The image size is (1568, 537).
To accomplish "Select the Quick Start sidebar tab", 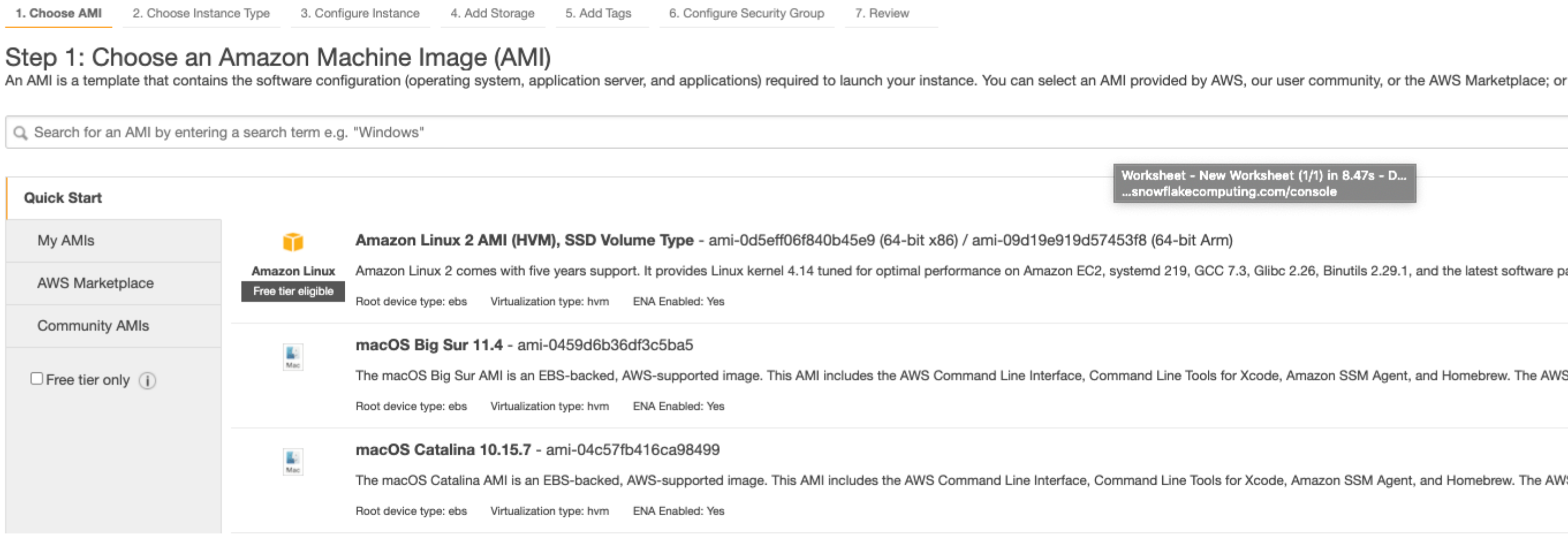I will (114, 198).
